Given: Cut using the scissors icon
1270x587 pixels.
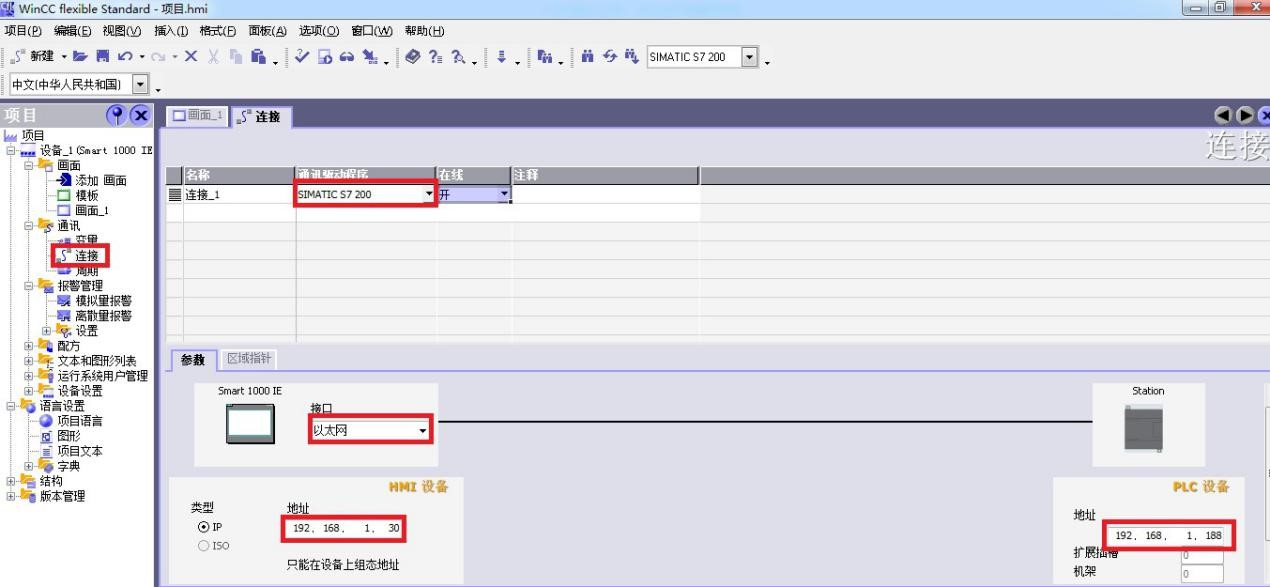Looking at the screenshot, I should 213,57.
